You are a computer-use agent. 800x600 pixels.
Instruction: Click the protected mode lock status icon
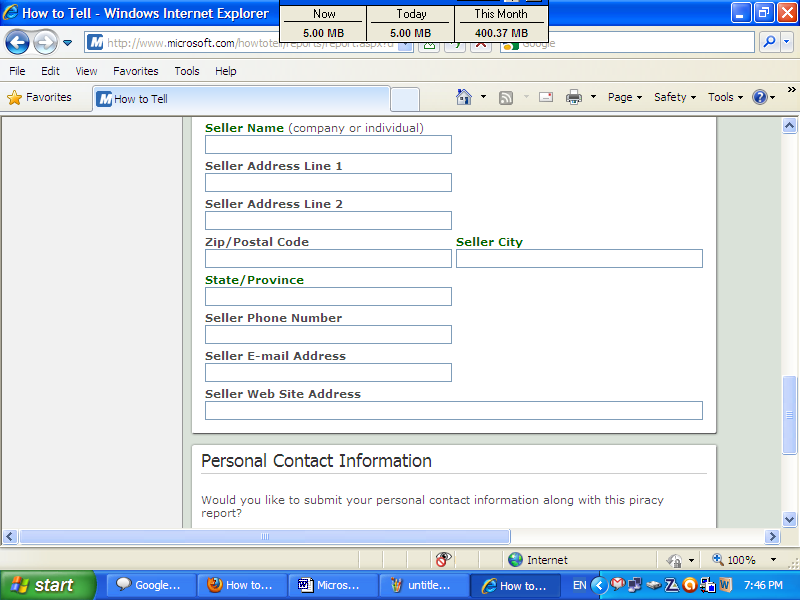674,560
